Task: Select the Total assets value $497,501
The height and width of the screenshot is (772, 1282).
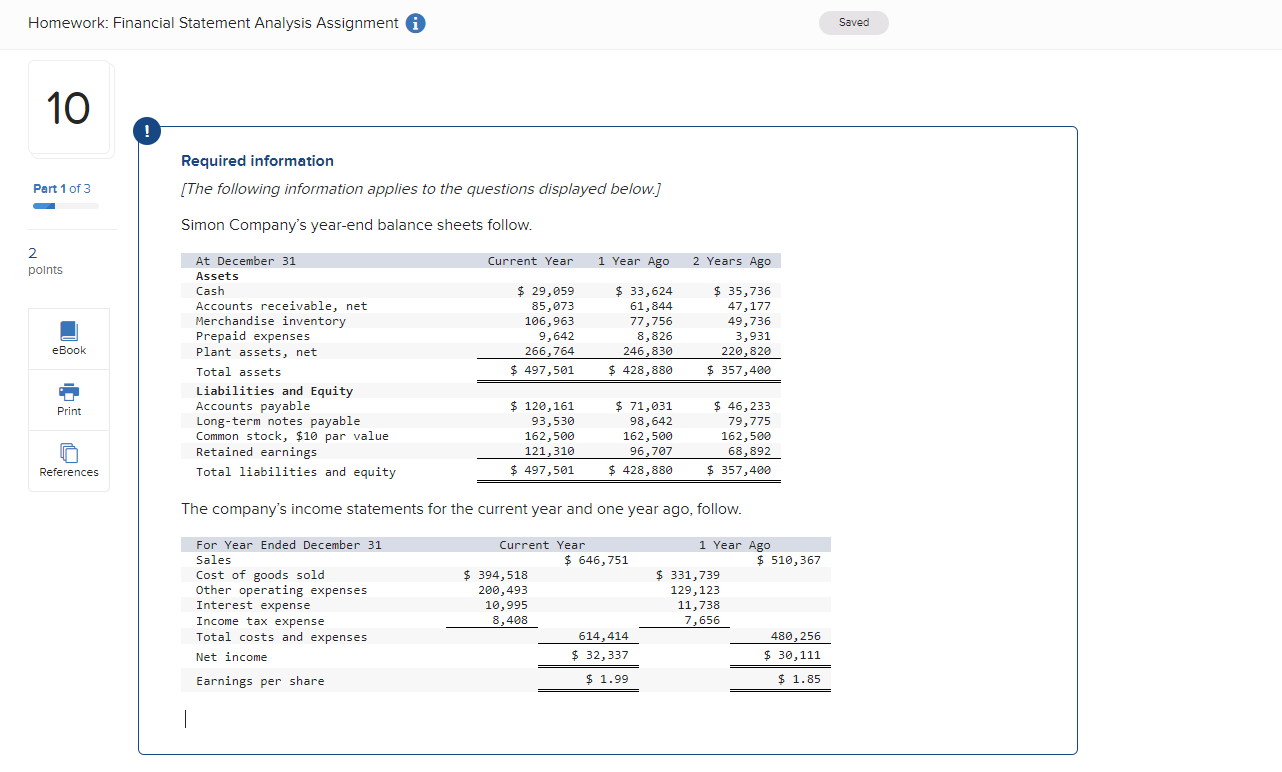Action: coord(540,370)
